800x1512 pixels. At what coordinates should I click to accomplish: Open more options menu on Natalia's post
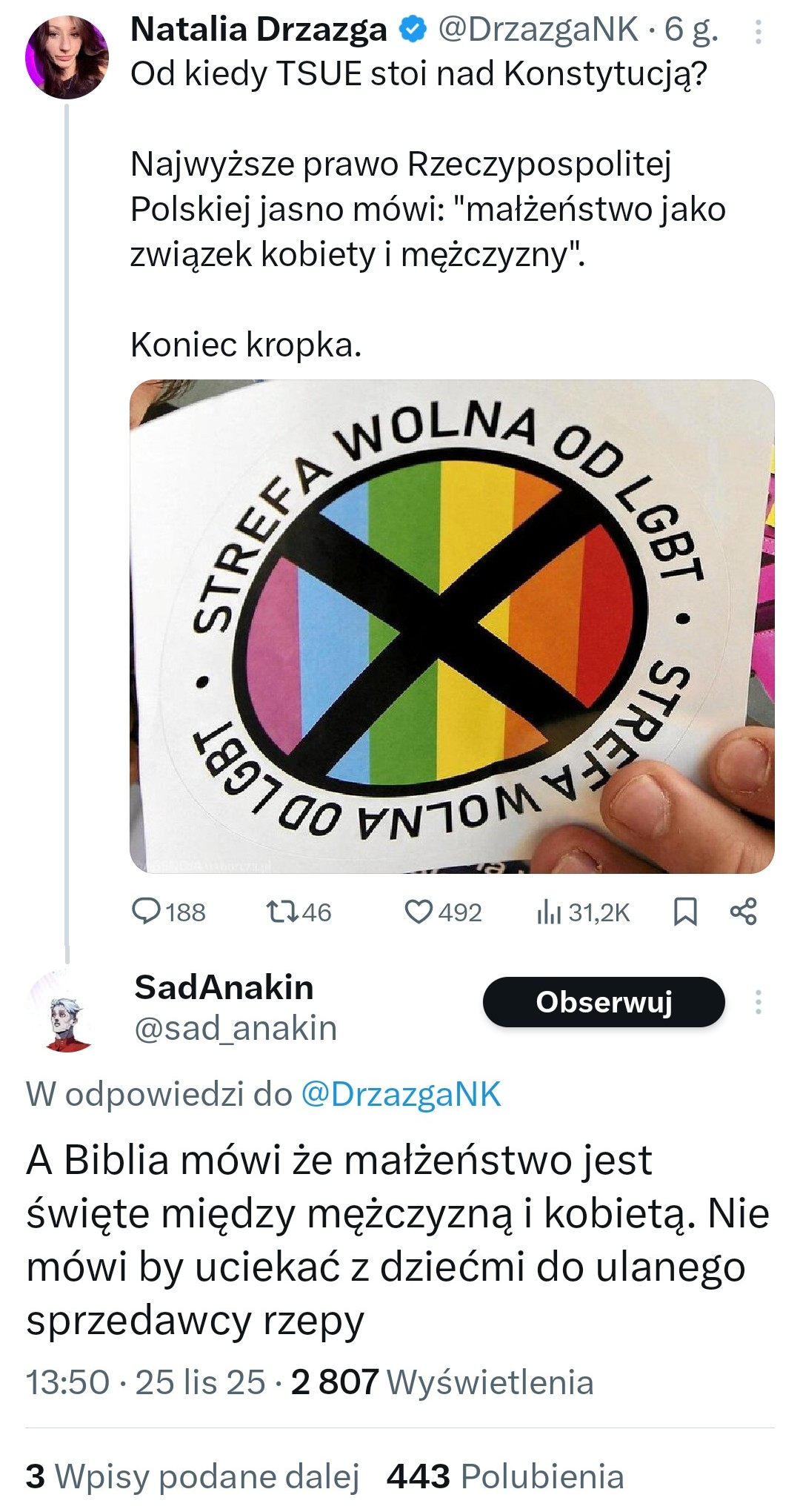[x=759, y=31]
